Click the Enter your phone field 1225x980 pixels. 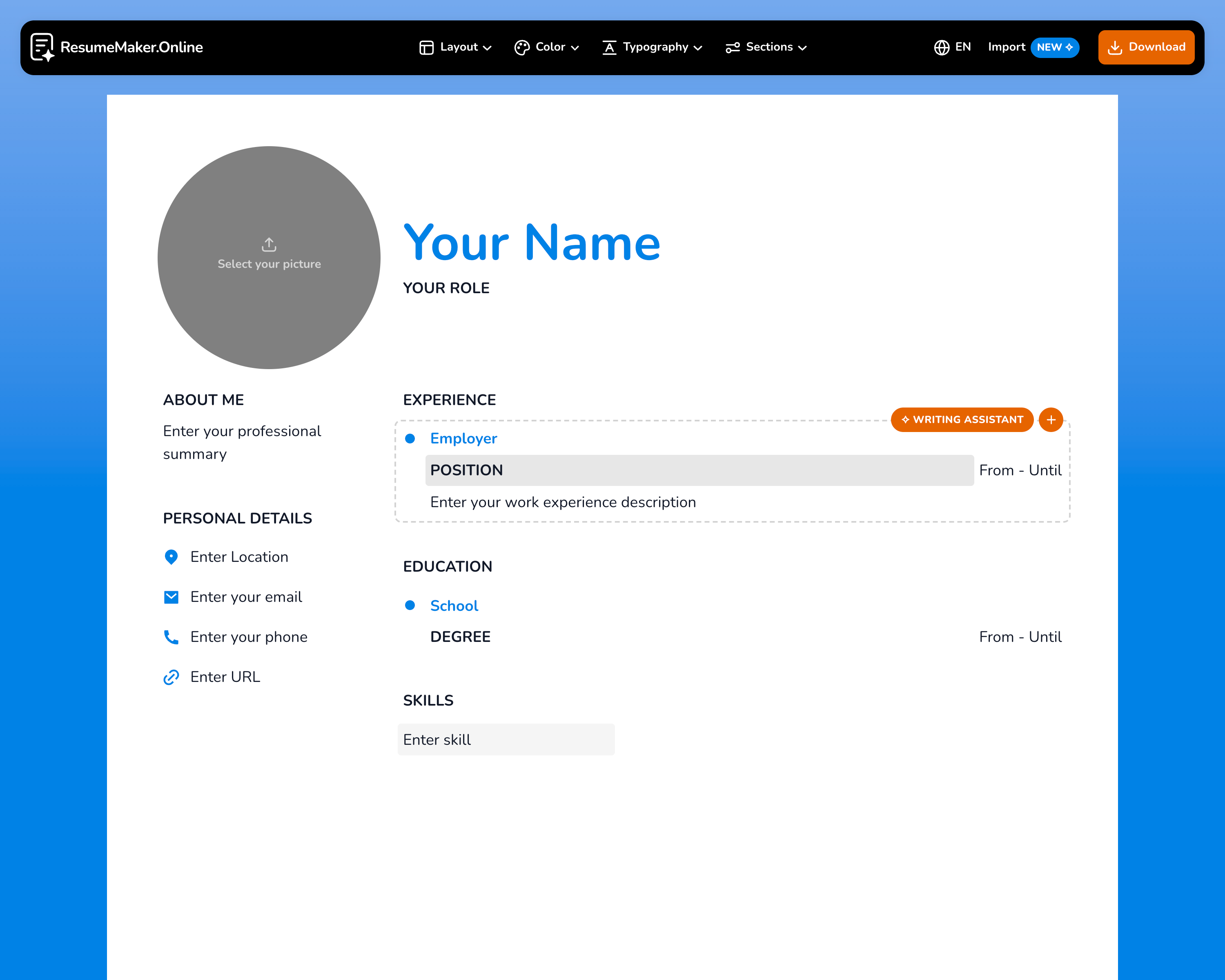pyautogui.click(x=249, y=637)
